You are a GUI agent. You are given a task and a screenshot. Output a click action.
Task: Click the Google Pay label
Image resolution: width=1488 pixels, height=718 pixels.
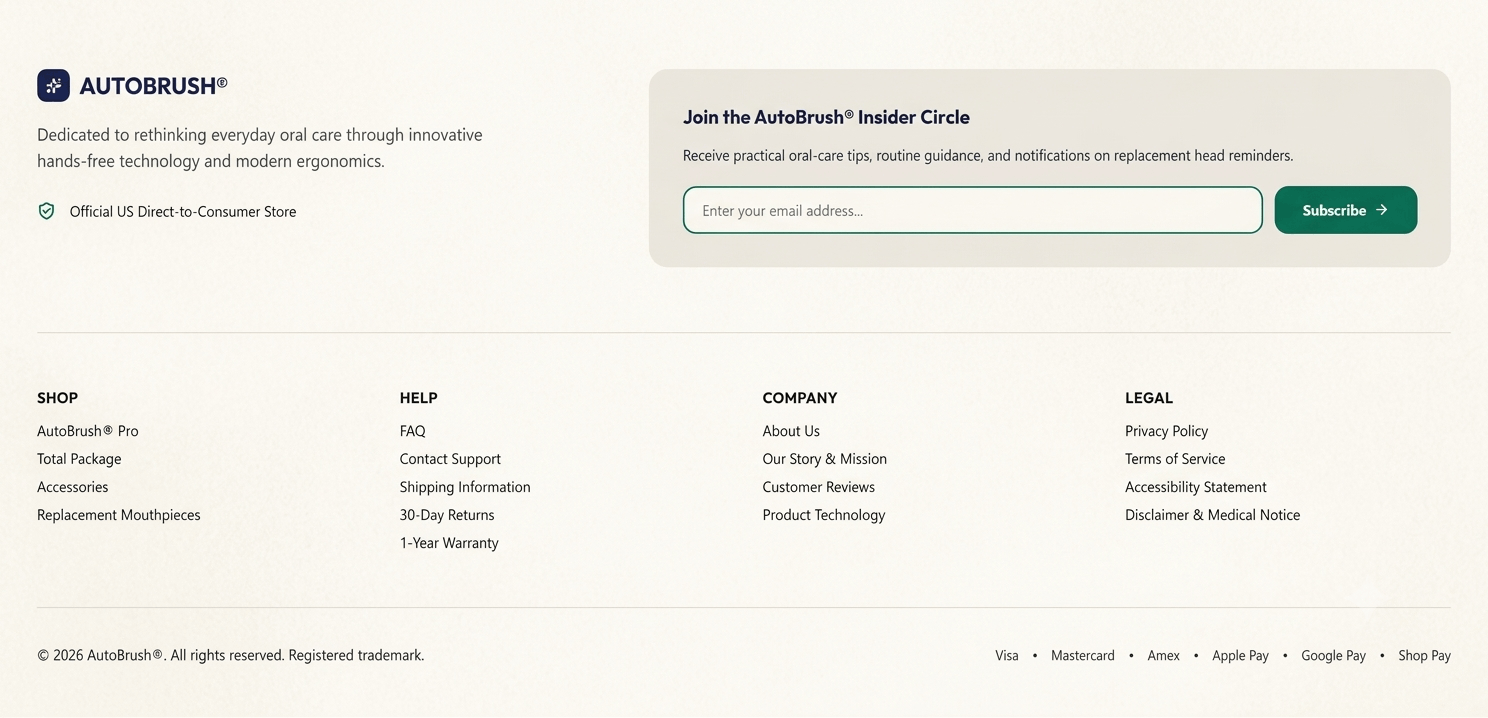tap(1333, 656)
